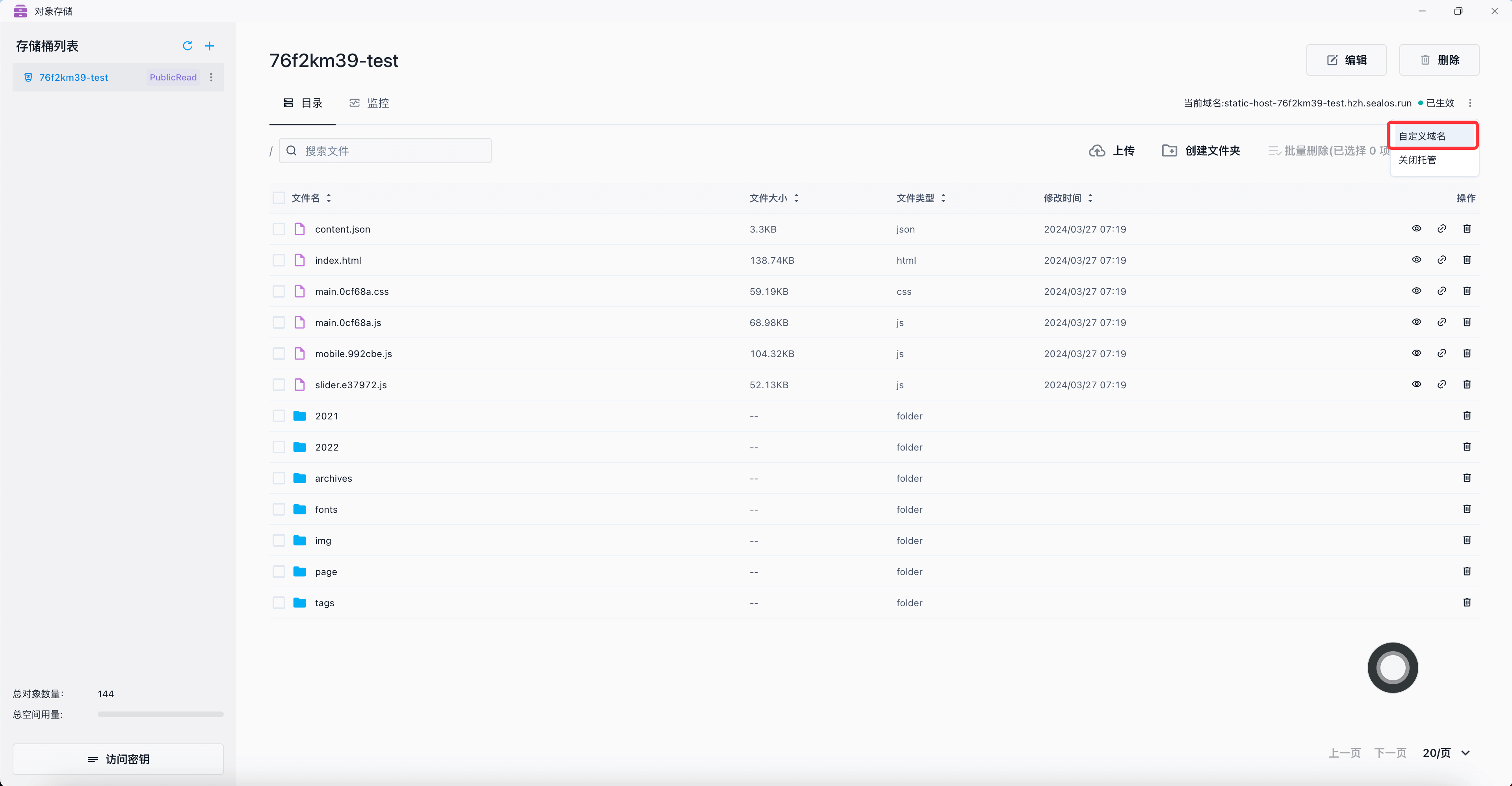Screen dimensions: 1512x786
Task: Delete the tags folder
Action: point(1467,602)
